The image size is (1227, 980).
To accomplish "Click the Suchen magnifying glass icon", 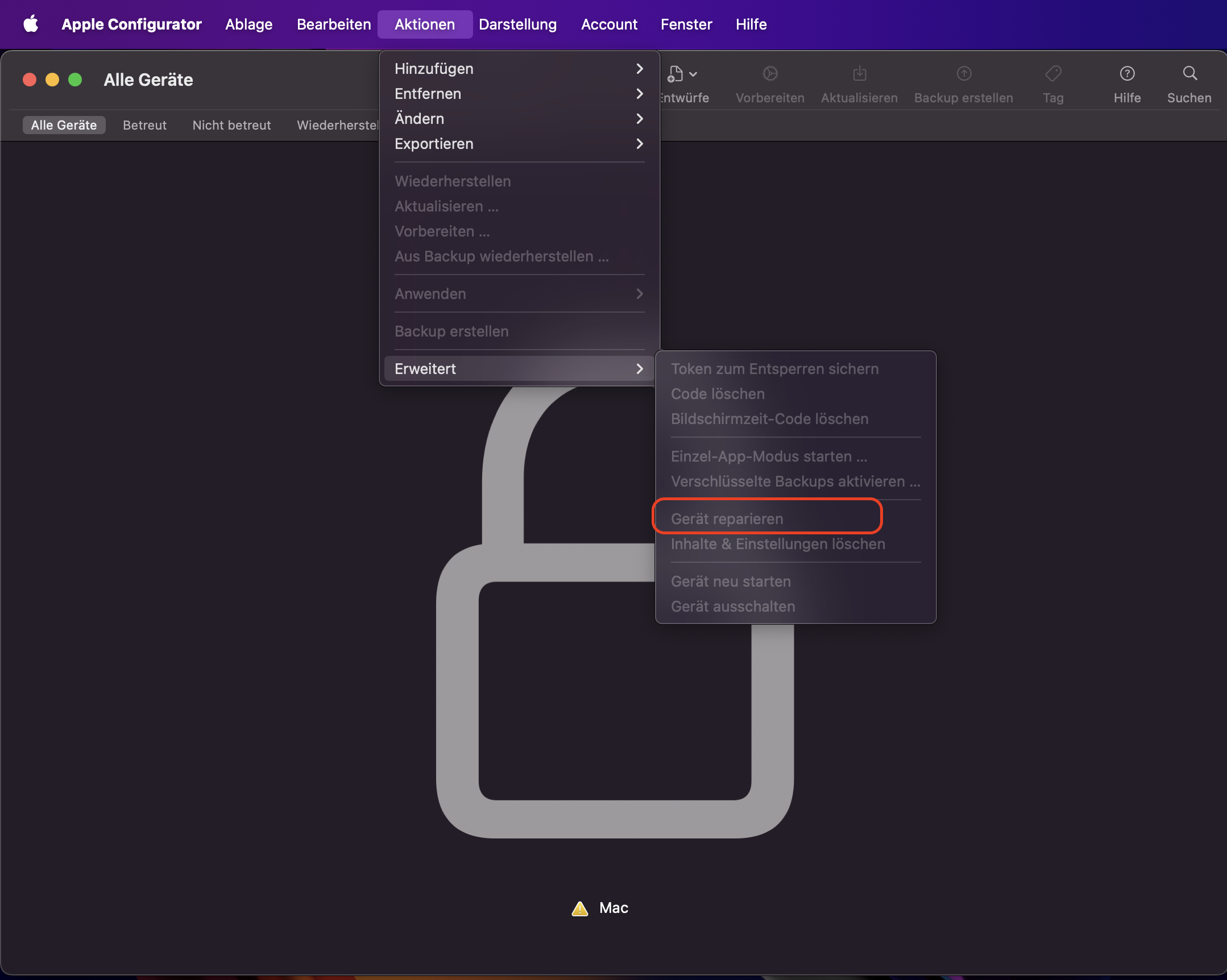I will 1189,74.
